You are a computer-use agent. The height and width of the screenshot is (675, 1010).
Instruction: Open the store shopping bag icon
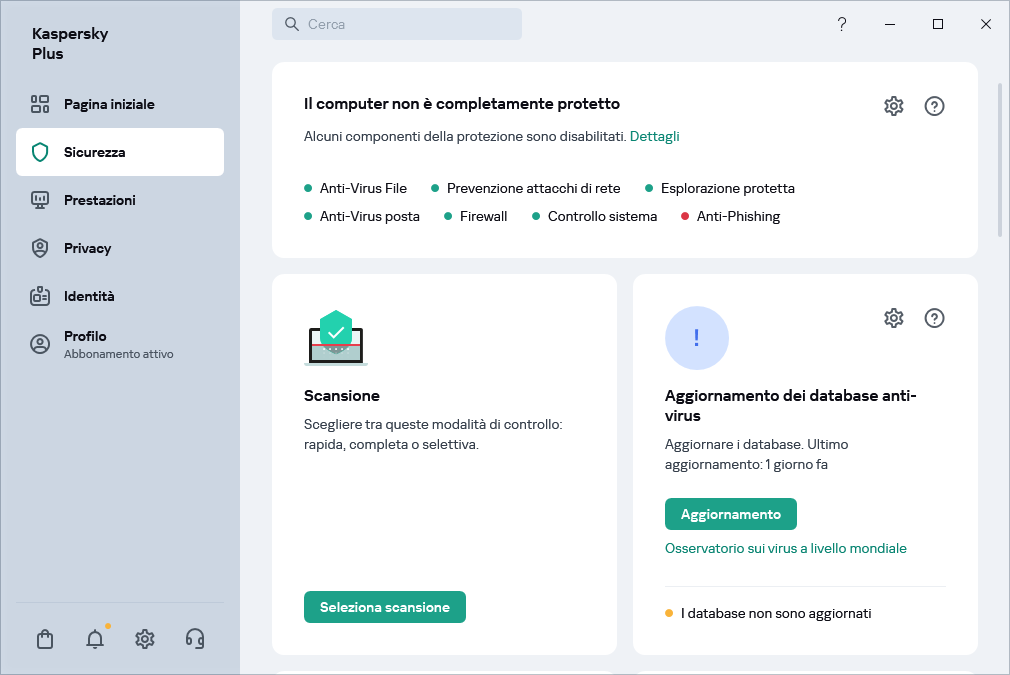(45, 639)
